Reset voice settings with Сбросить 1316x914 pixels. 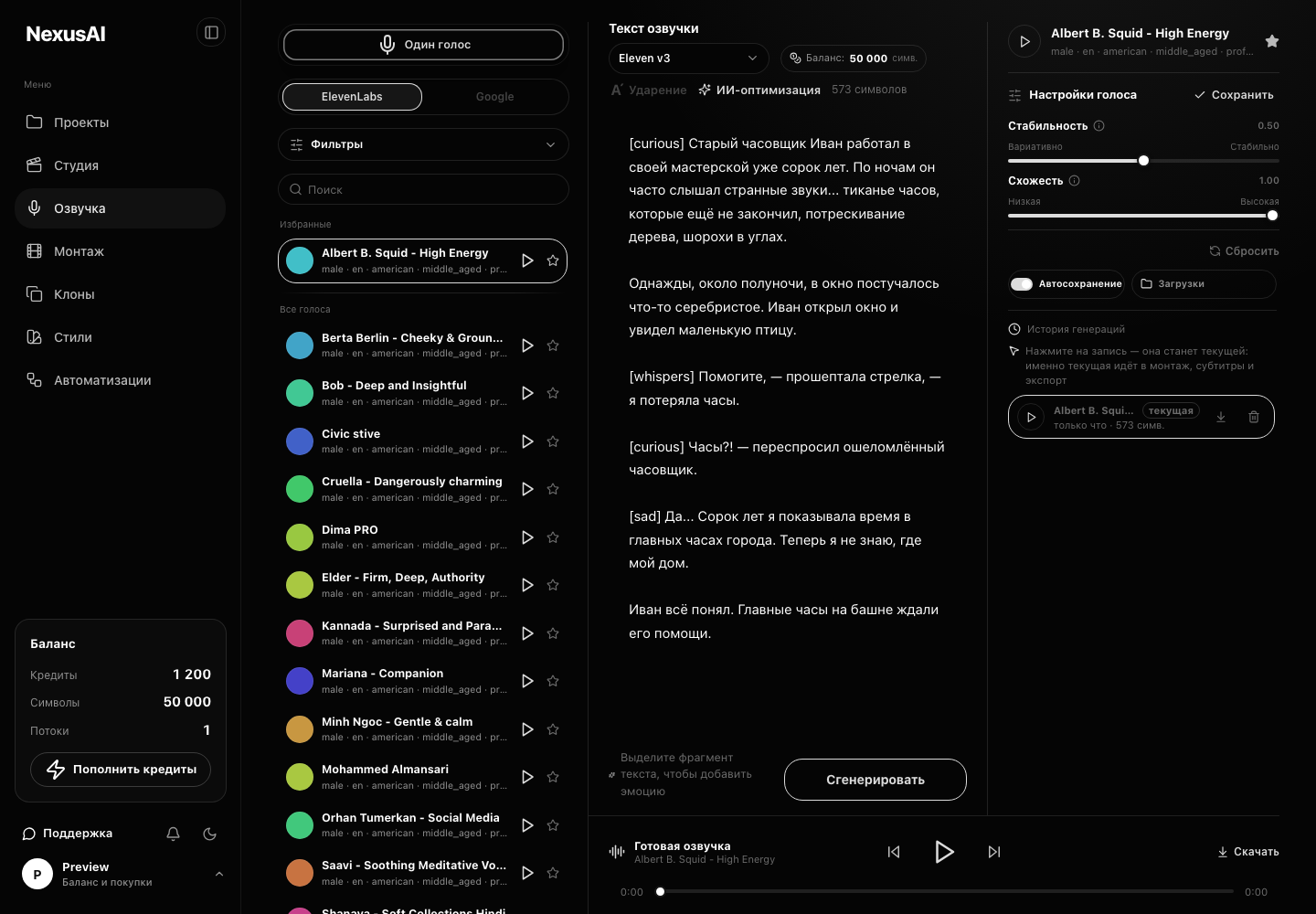[1244, 251]
